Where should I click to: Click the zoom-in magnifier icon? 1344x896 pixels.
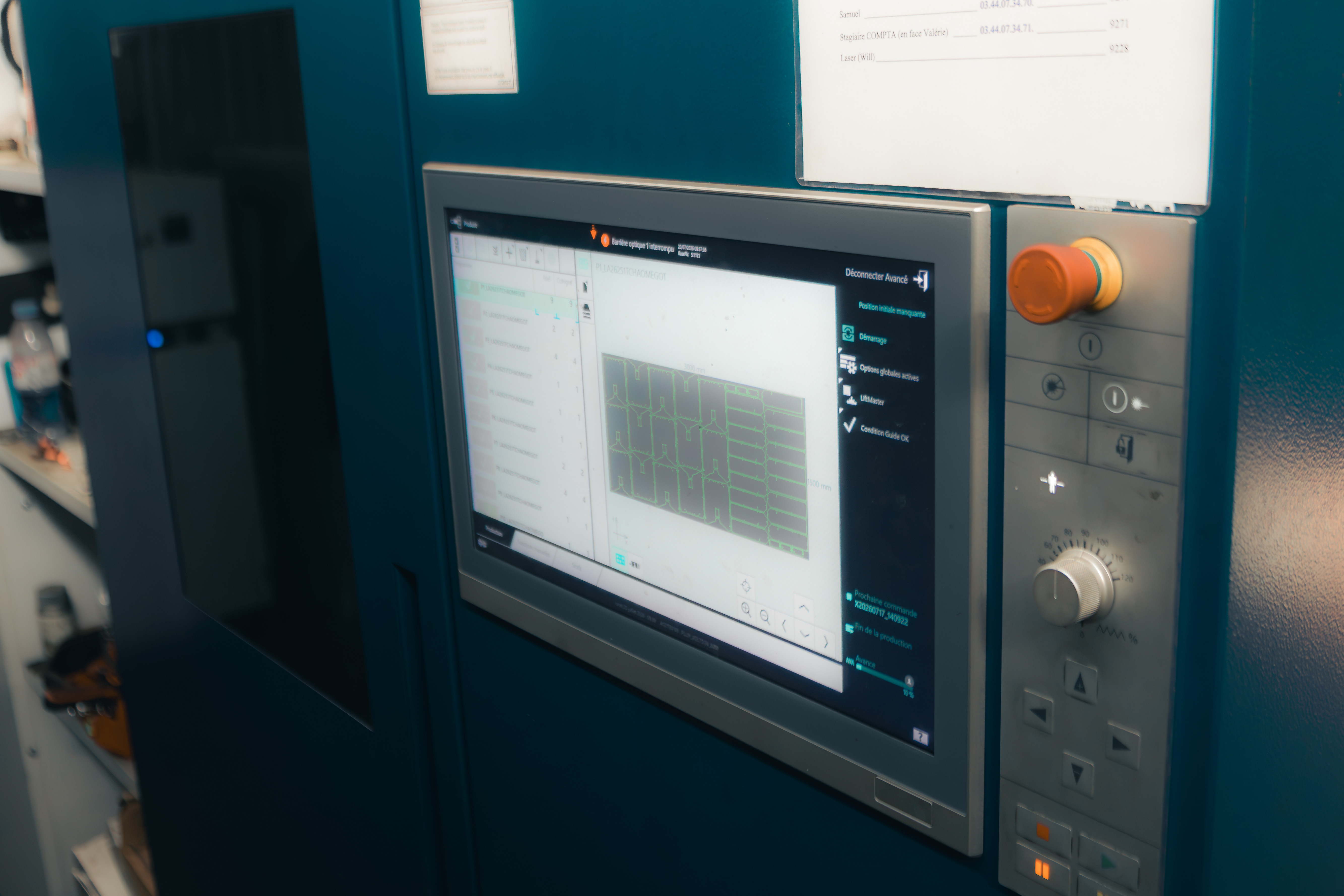click(x=746, y=609)
